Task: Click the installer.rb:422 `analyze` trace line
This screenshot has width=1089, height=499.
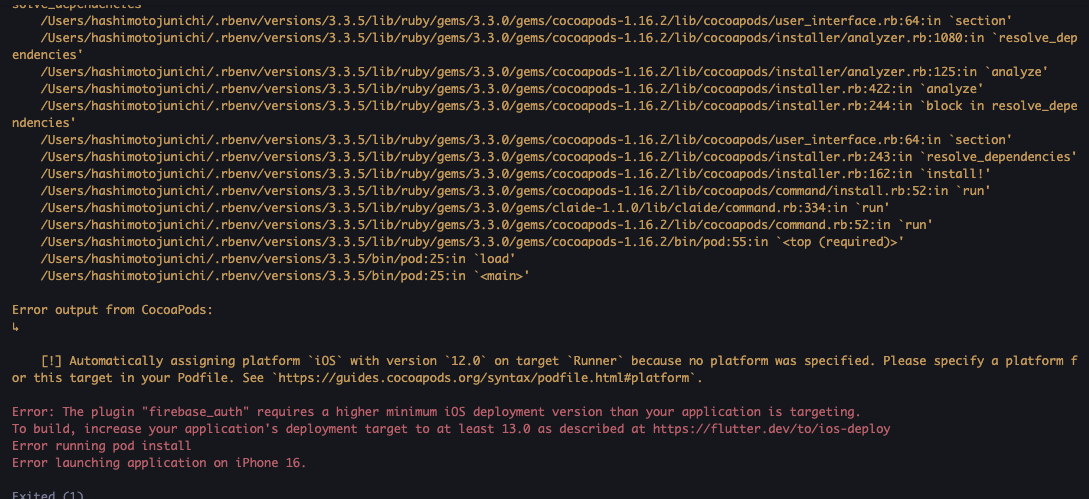Action: pyautogui.click(x=513, y=89)
